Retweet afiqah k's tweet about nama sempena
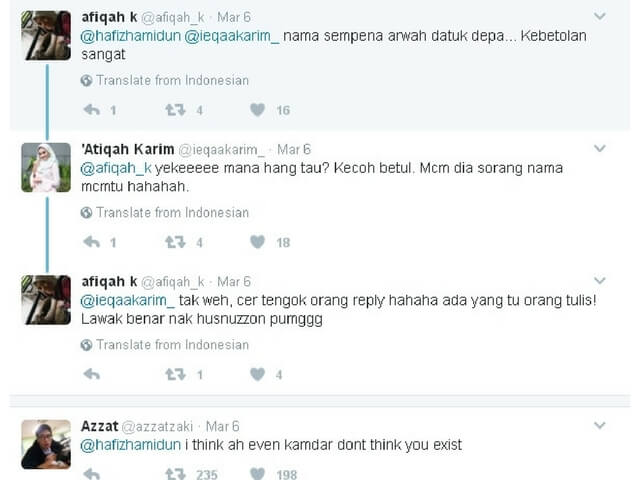The width and height of the screenshot is (640, 480). point(175,110)
